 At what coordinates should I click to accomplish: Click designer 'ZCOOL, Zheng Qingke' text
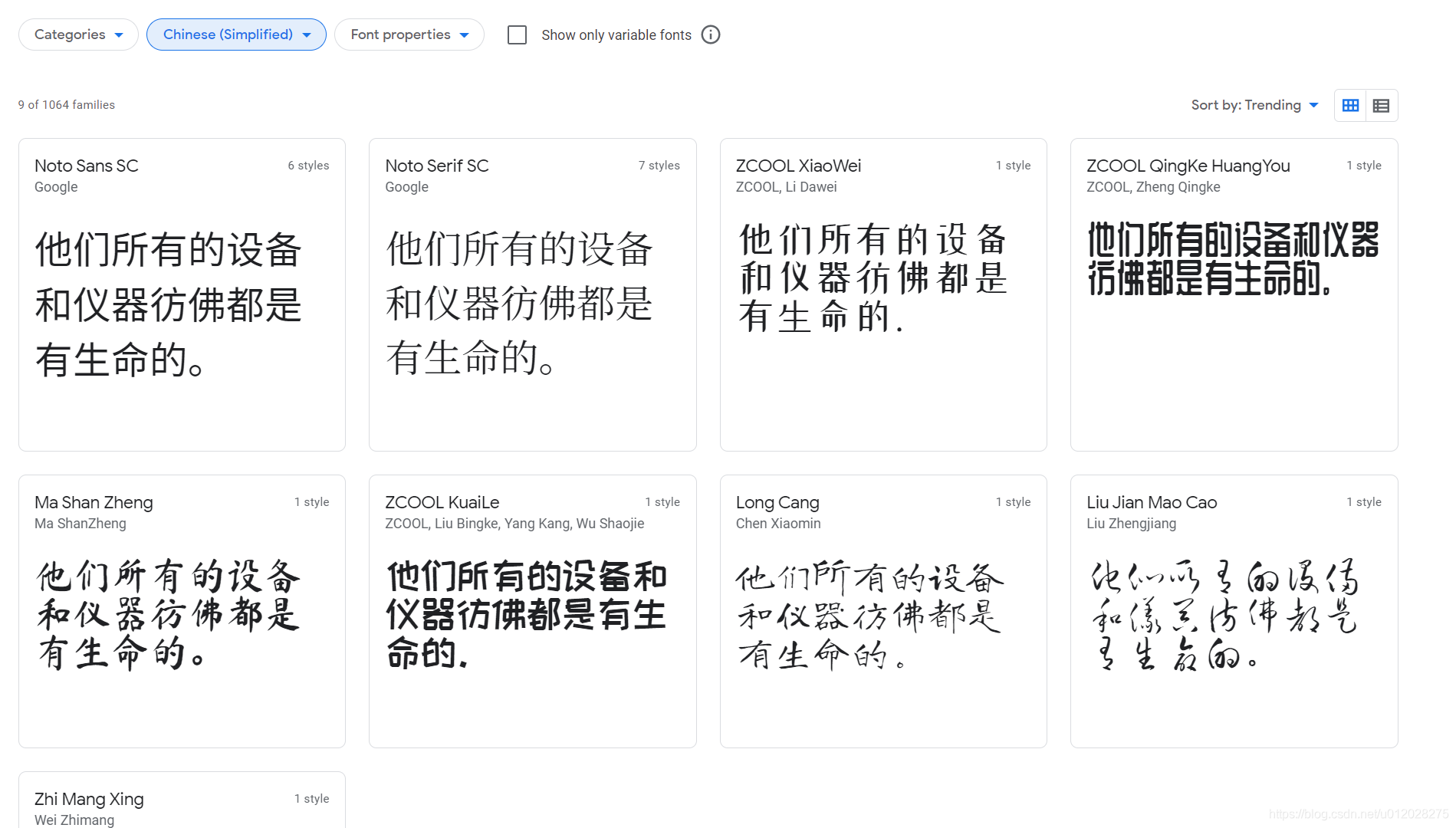tap(1153, 187)
